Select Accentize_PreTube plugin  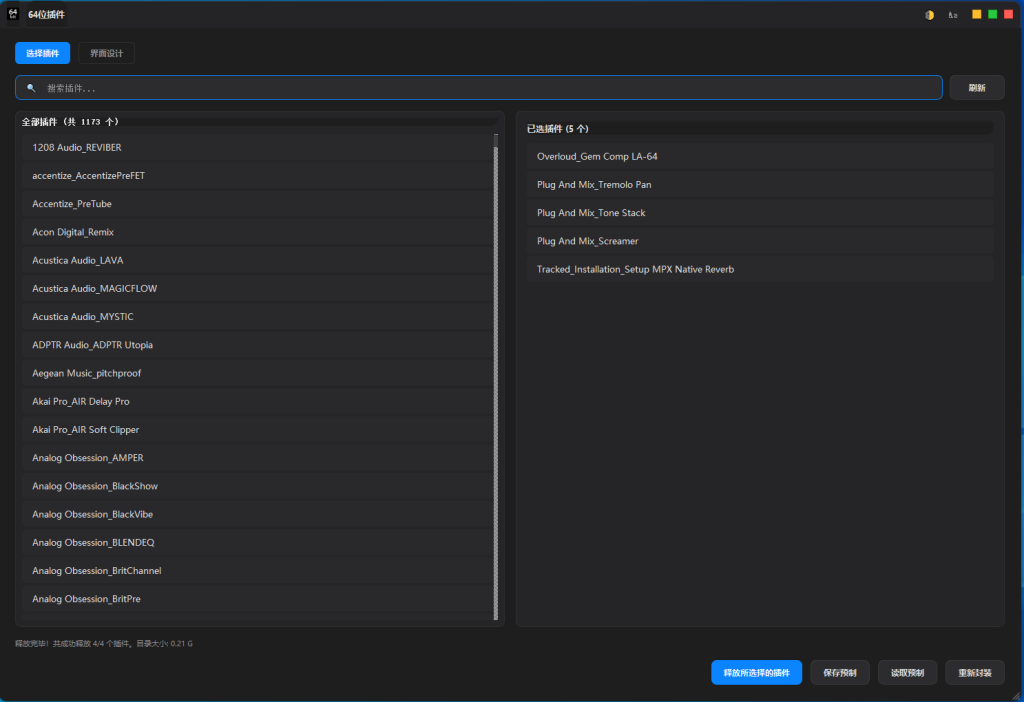point(258,204)
